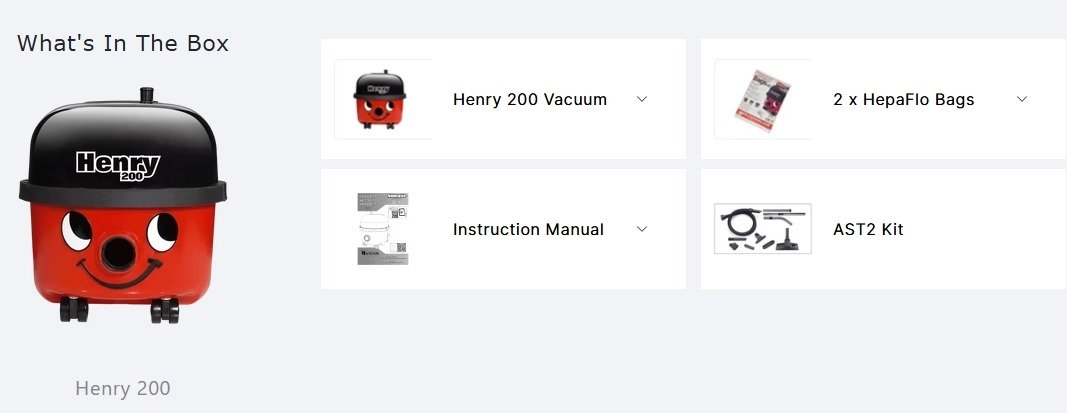The height and width of the screenshot is (413, 1067).
Task: Click the right castor wheel of large vacuum
Action: [x=164, y=310]
